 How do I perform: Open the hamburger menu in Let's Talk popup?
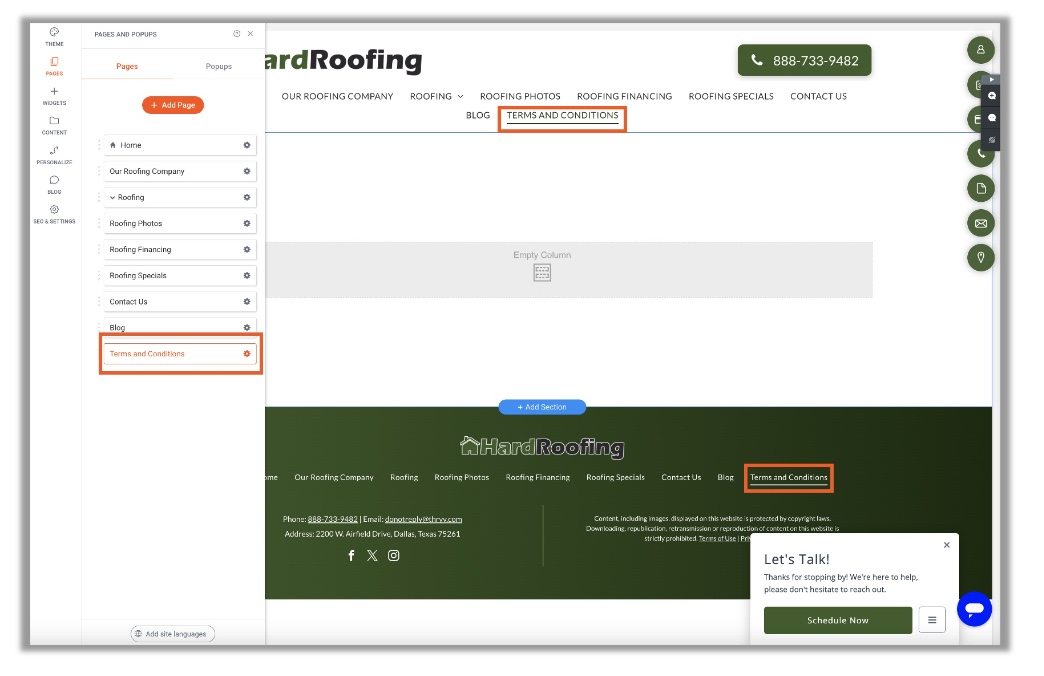pos(932,620)
